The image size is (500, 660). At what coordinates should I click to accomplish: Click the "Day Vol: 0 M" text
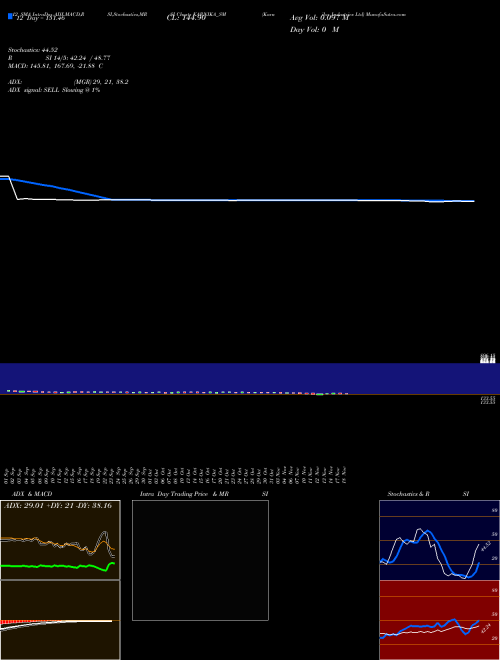314,29
